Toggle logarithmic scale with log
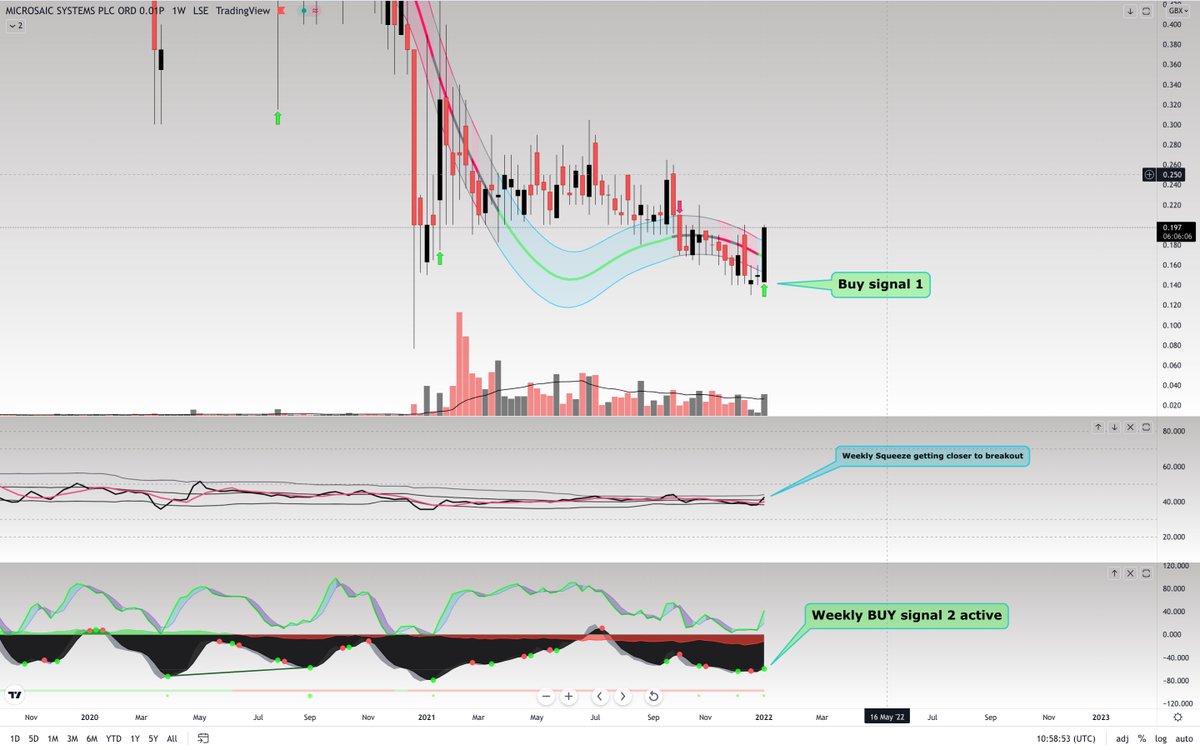The image size is (1200, 750). [1159, 739]
